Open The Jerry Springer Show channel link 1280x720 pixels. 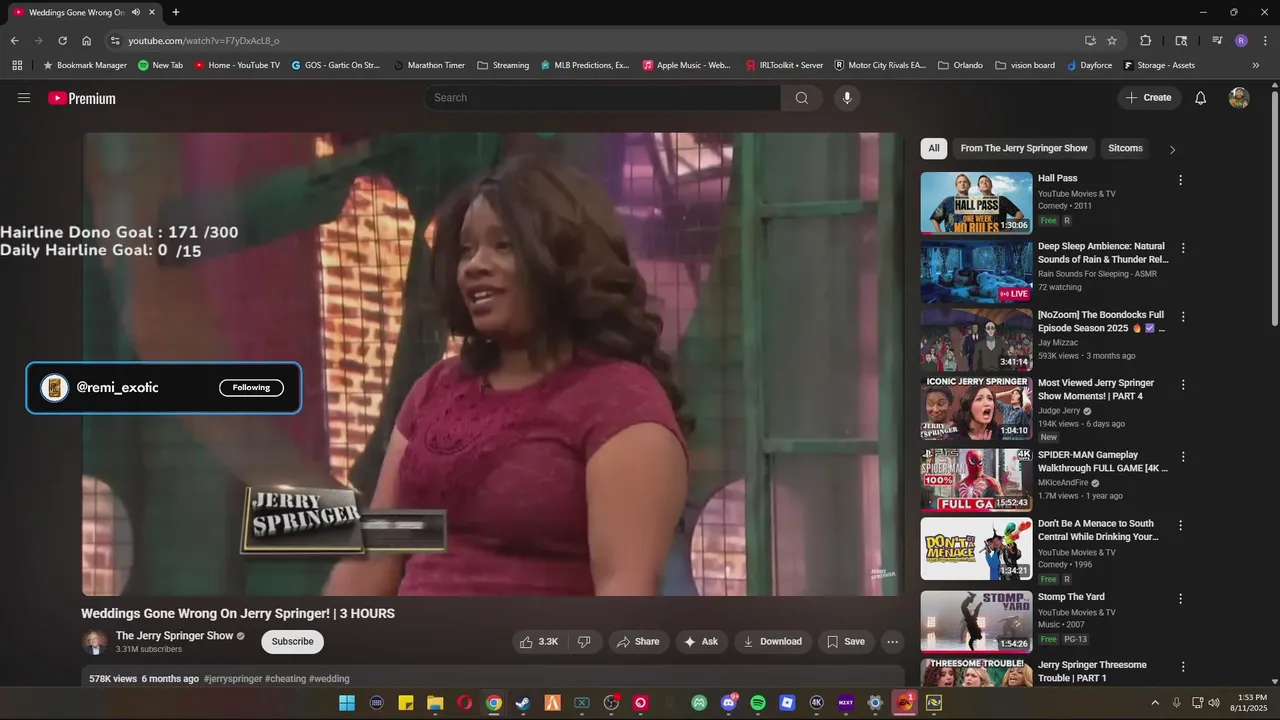click(174, 636)
